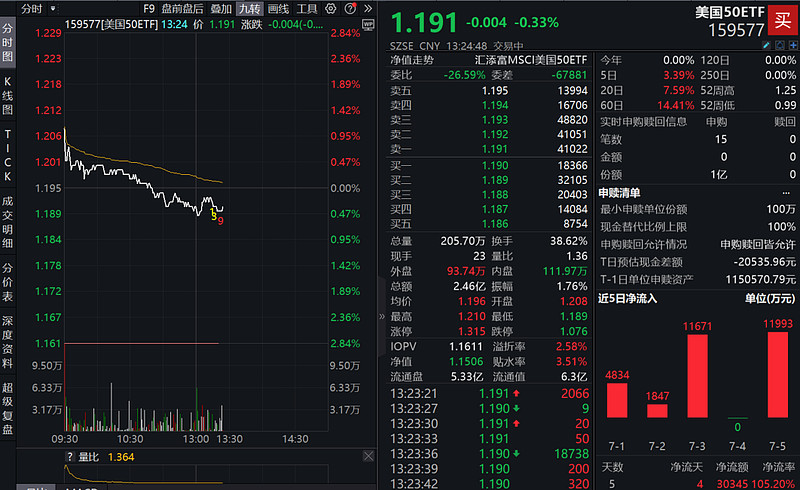Click the 7-3 net inflow bar 11671
Image resolution: width=800 pixels, height=490 pixels.
click(x=697, y=376)
